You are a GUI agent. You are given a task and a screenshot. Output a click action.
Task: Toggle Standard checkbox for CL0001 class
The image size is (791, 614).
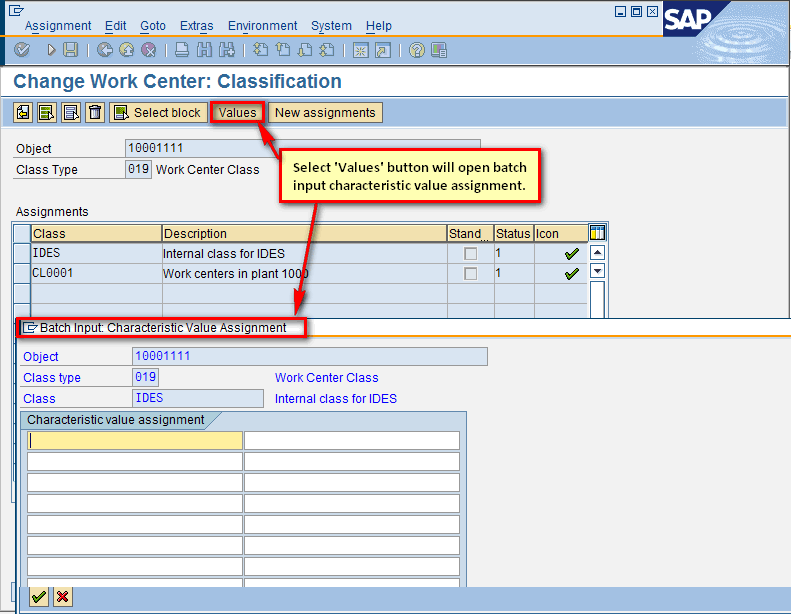coord(471,274)
